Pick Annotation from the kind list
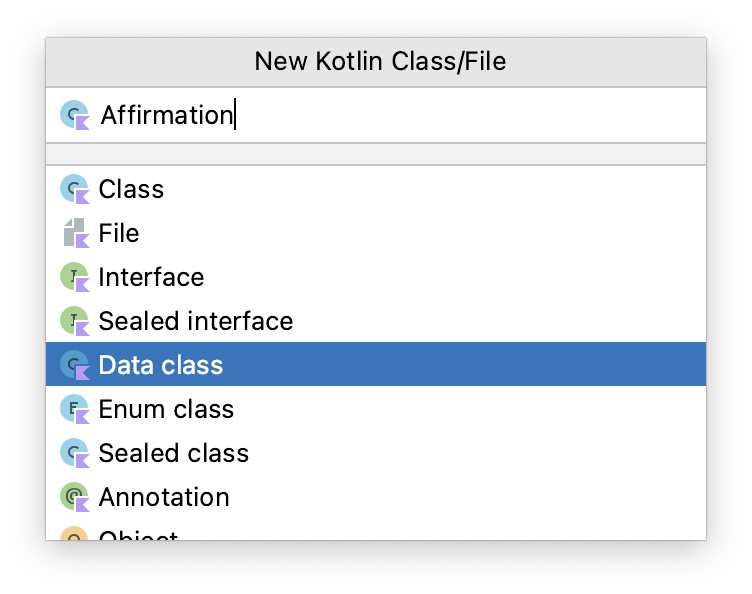The height and width of the screenshot is (594, 752). [x=164, y=497]
